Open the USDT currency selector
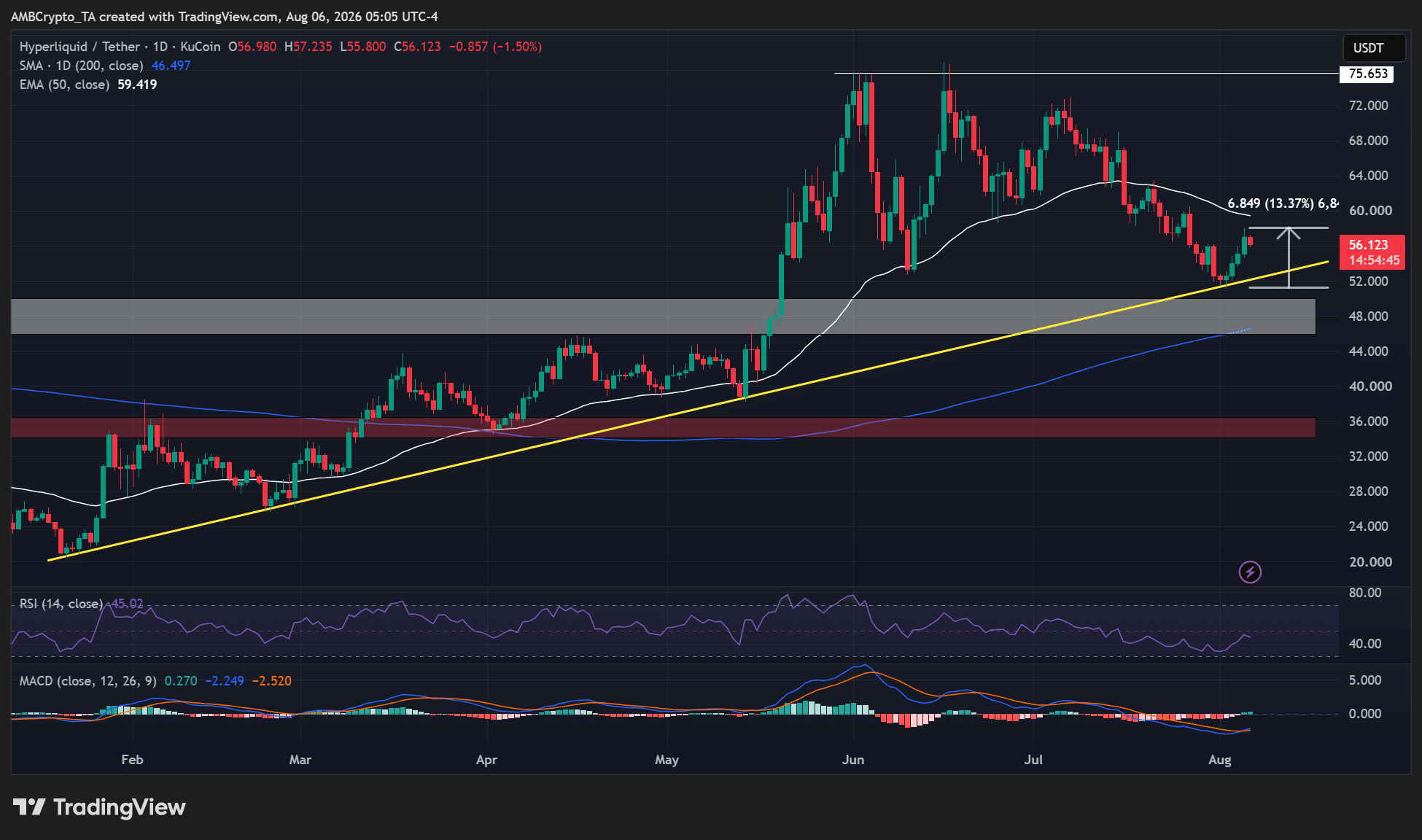Screen dimensions: 1422x840 [x=1374, y=48]
